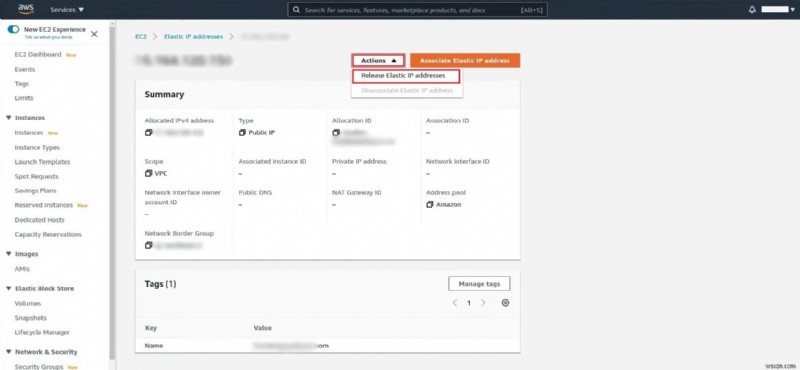Open Volumes in the sidebar
This screenshot has width=800, height=370.
click(x=28, y=304)
